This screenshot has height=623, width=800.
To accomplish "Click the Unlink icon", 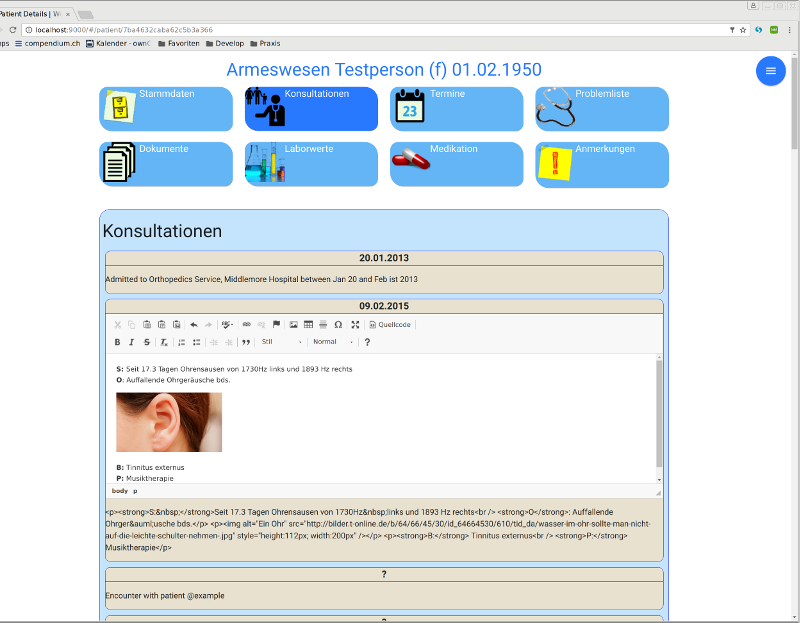I will pyautogui.click(x=261, y=325).
